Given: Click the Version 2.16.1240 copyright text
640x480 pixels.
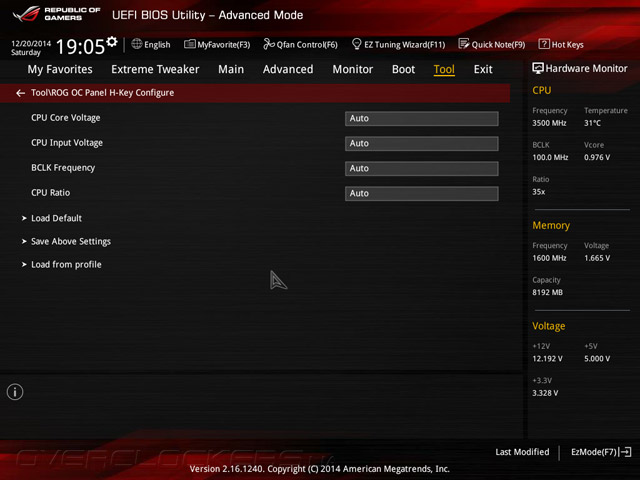Looking at the screenshot, I should pos(320,469).
